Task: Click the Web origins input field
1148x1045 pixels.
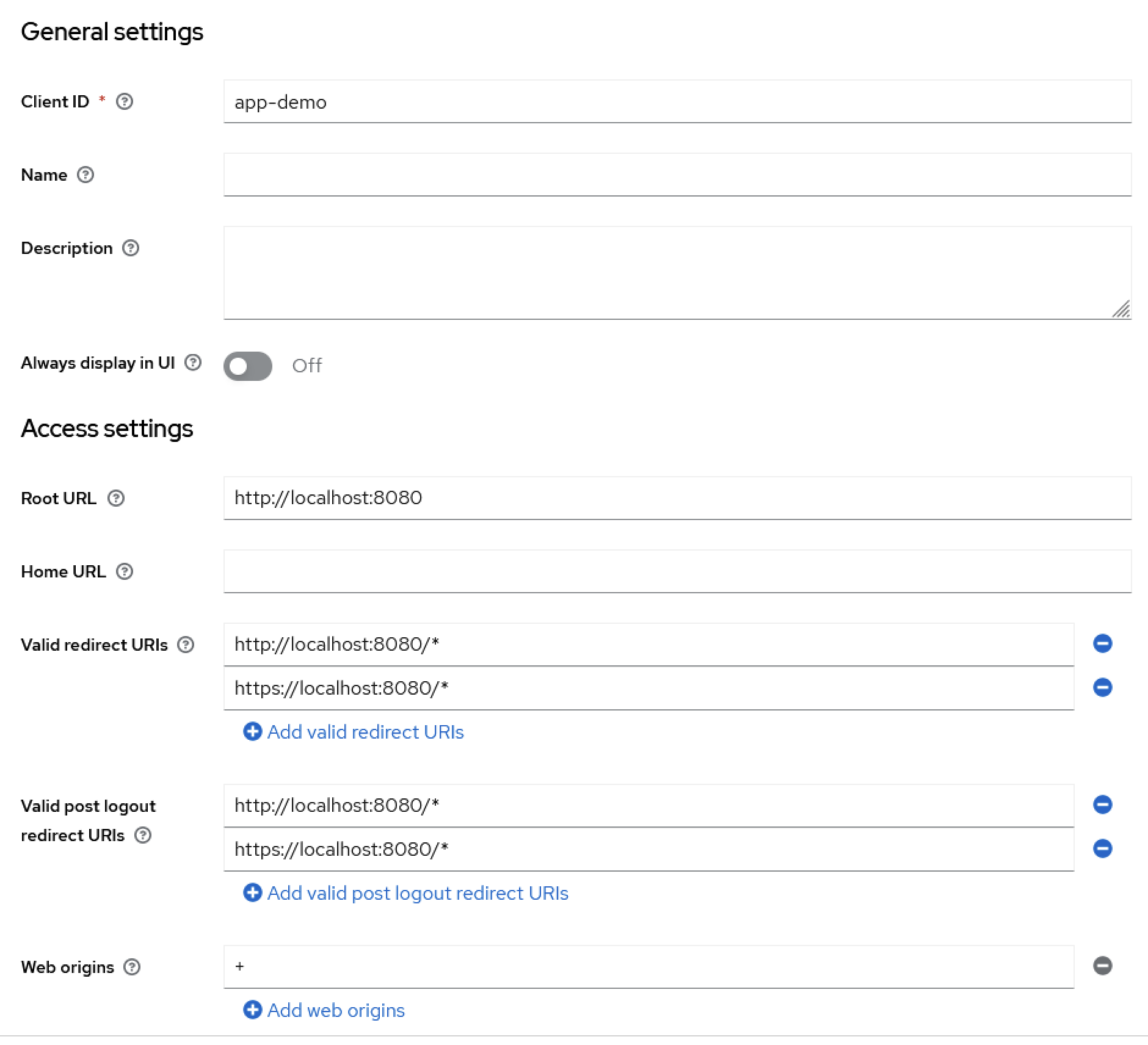Action: pyautogui.click(x=648, y=966)
